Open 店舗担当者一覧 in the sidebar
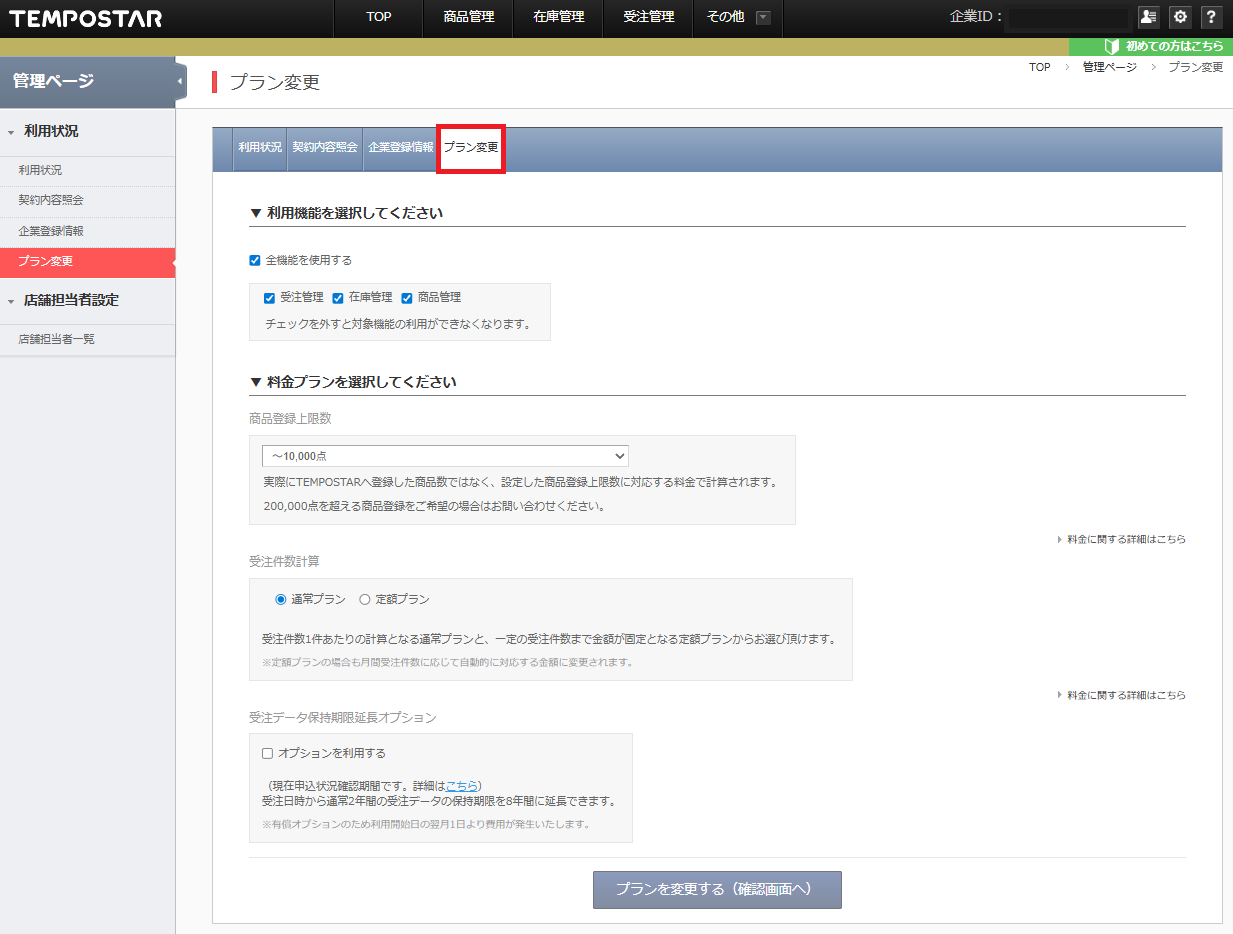The height and width of the screenshot is (934, 1233). click(87, 339)
